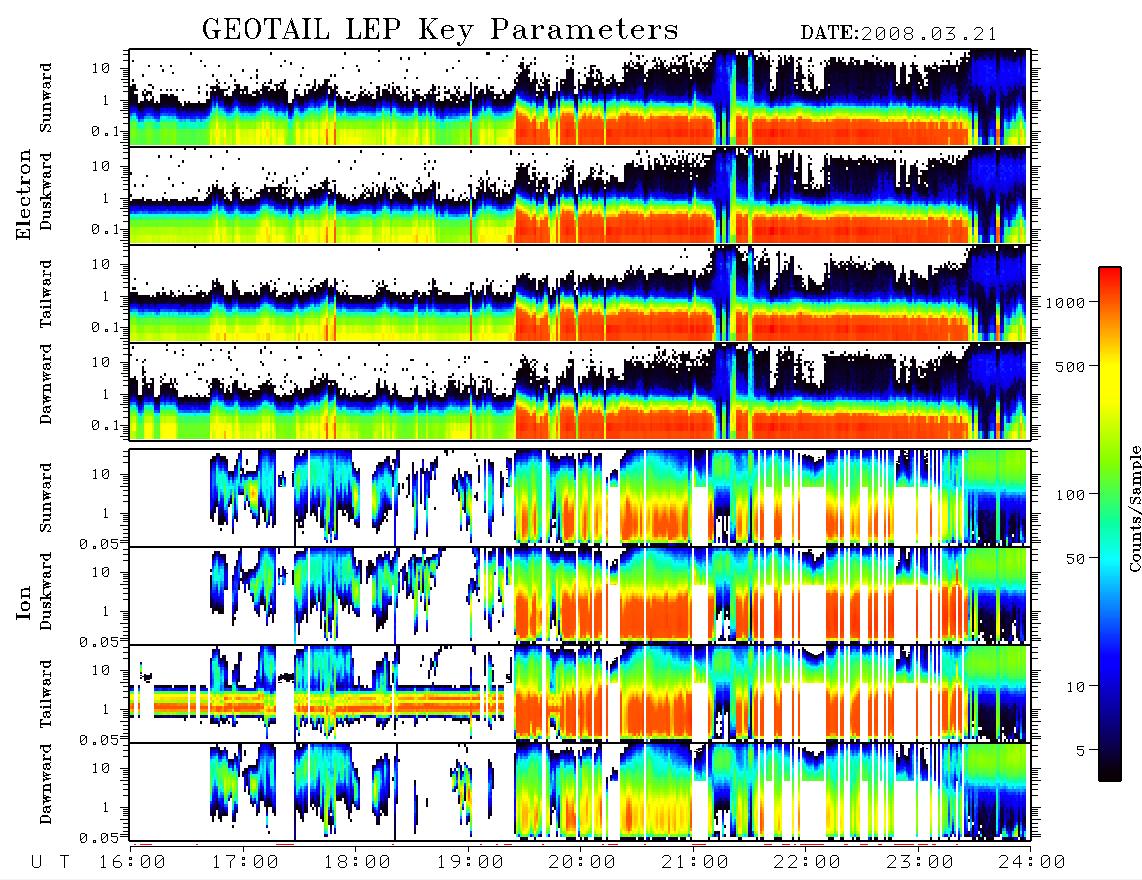Click the '0.1' tick of Electron Dawnward panel
Image resolution: width=1142 pixels, height=880 pixels.
point(105,425)
